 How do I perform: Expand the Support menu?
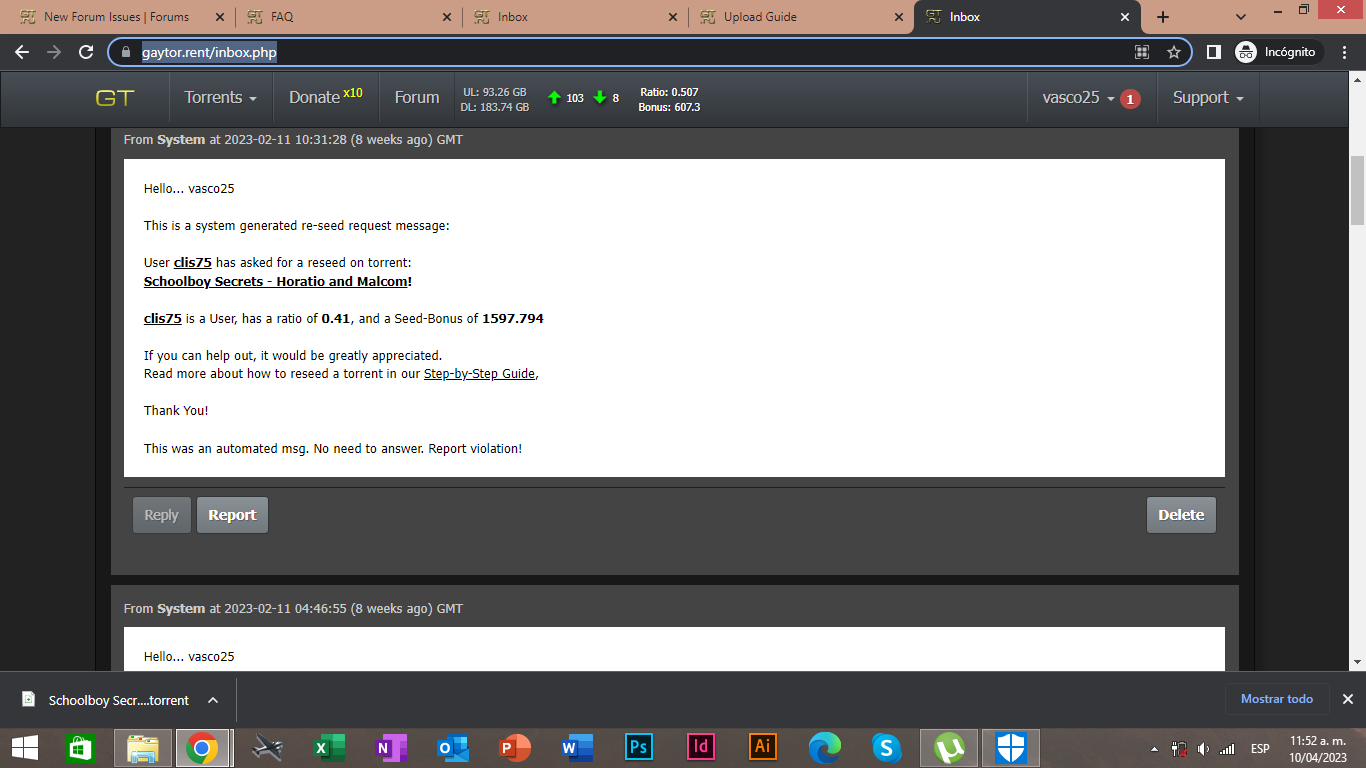click(1207, 97)
